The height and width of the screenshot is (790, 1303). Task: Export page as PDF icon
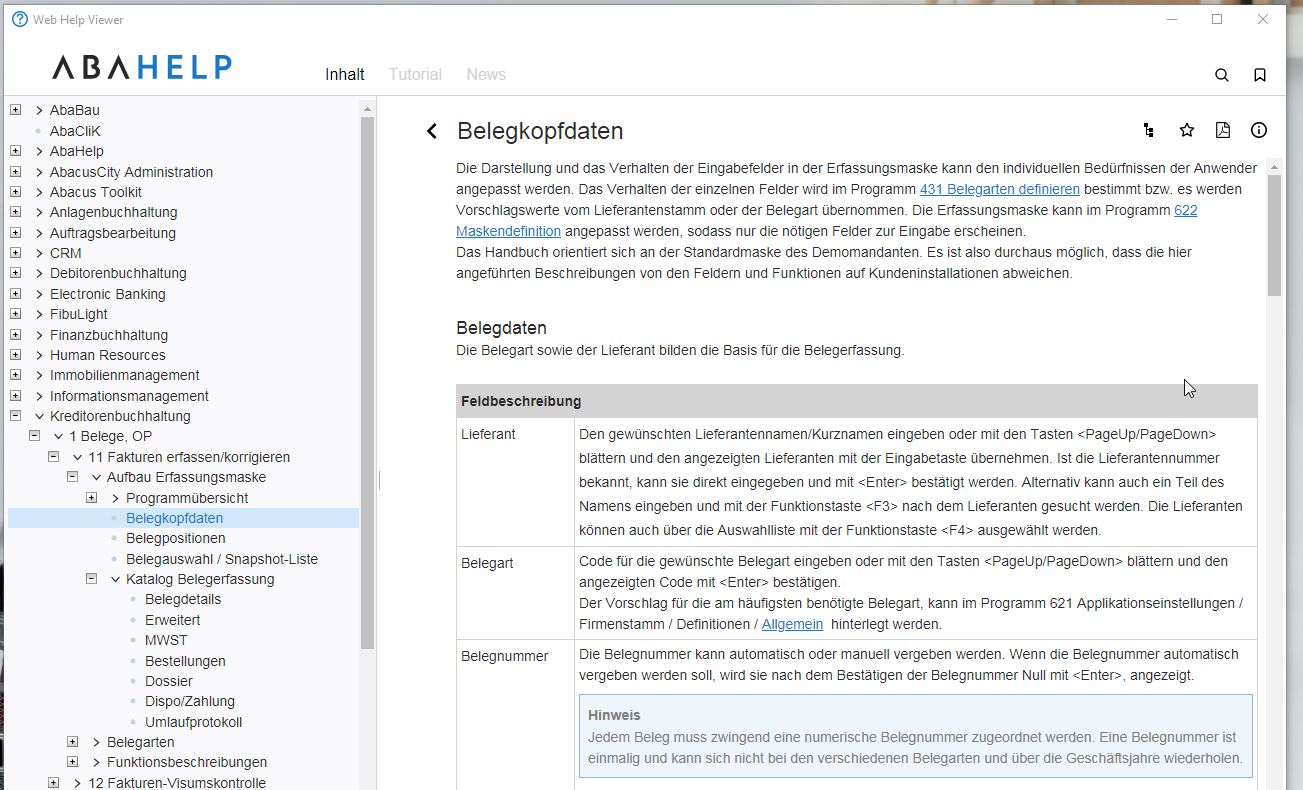[x=1222, y=130]
